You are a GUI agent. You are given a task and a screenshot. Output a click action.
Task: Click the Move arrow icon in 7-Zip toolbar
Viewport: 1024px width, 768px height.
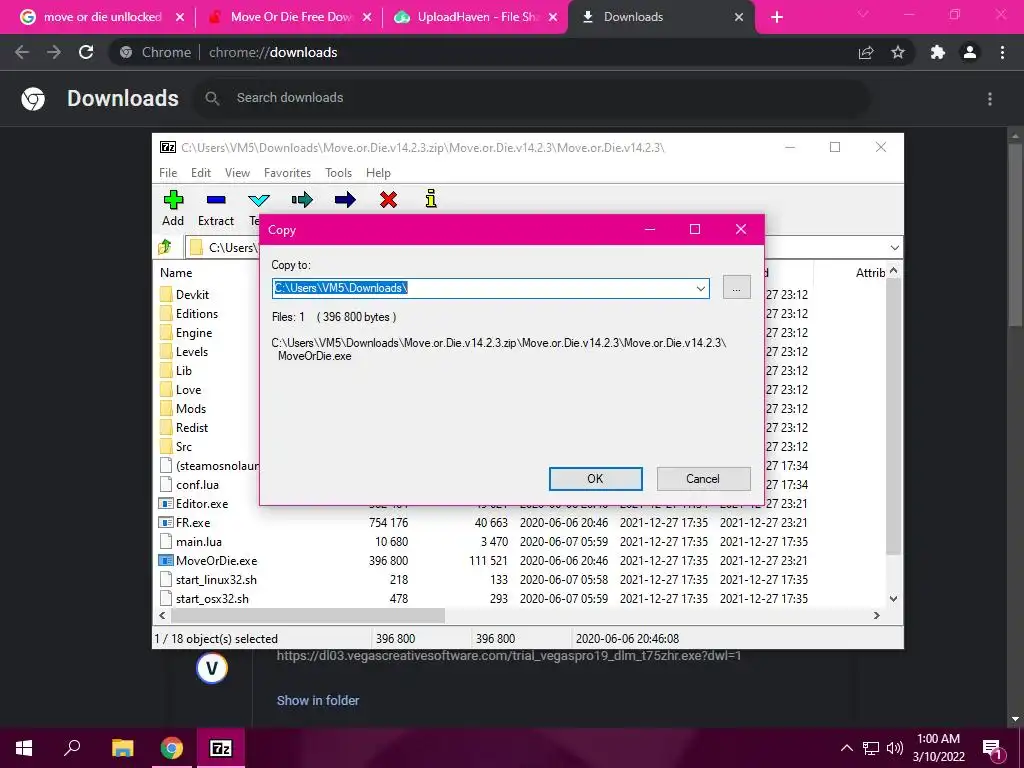click(x=345, y=199)
